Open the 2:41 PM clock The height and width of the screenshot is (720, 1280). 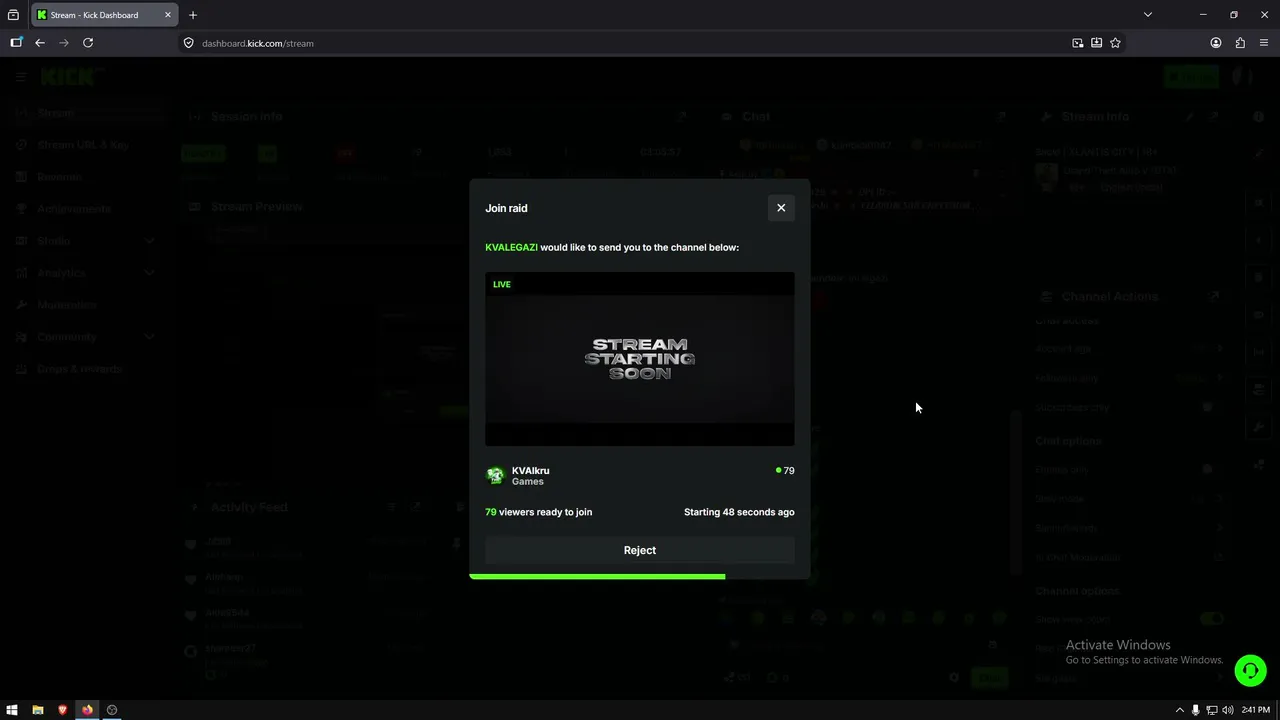(x=1255, y=710)
